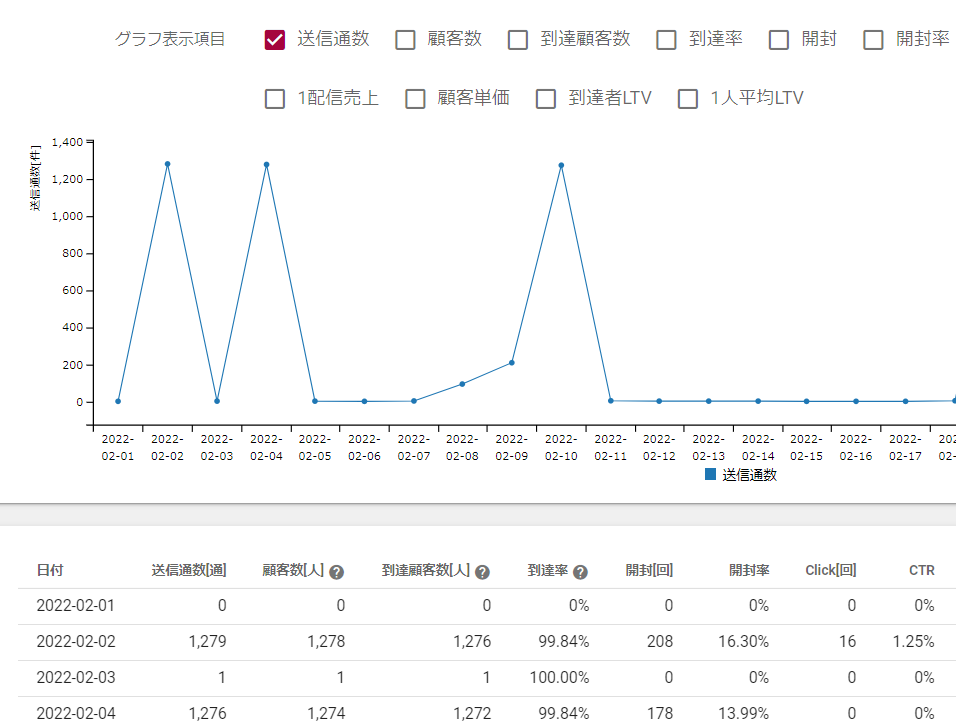Toggle the 到達率 graph checkbox
The image size is (956, 722).
(666, 40)
